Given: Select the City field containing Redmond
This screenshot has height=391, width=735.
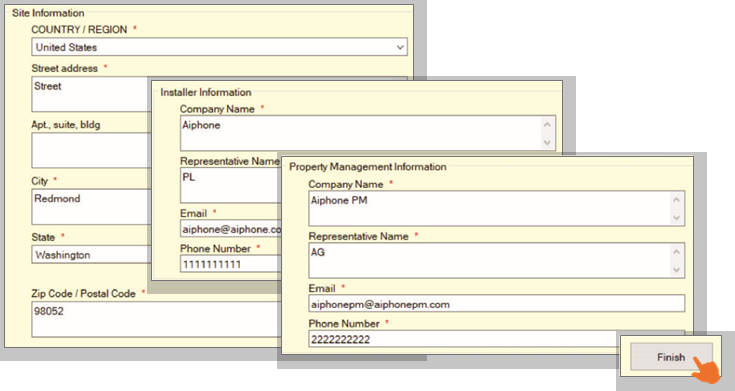Looking at the screenshot, I should pyautogui.click(x=89, y=207).
